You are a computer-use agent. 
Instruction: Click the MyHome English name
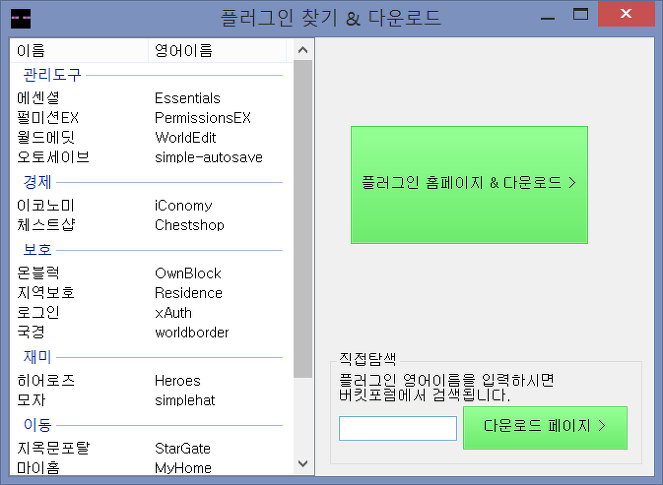click(x=183, y=468)
